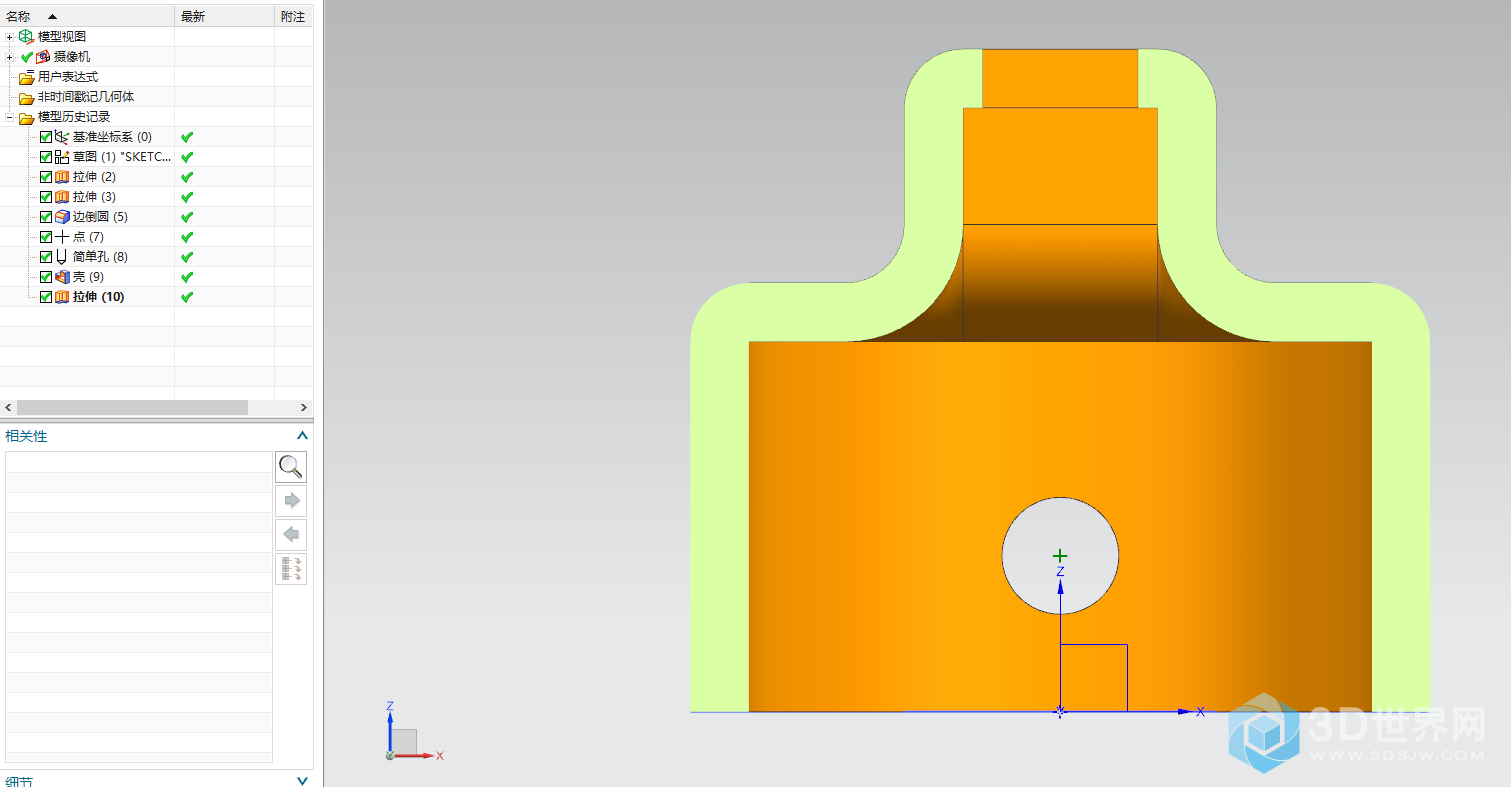Click the 拉伸 (3) extrude icon
The image size is (1511, 787).
pyautogui.click(x=62, y=197)
